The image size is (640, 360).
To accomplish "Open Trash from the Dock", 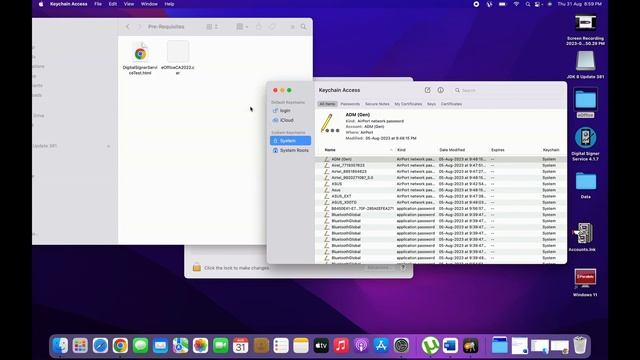I will [580, 345].
